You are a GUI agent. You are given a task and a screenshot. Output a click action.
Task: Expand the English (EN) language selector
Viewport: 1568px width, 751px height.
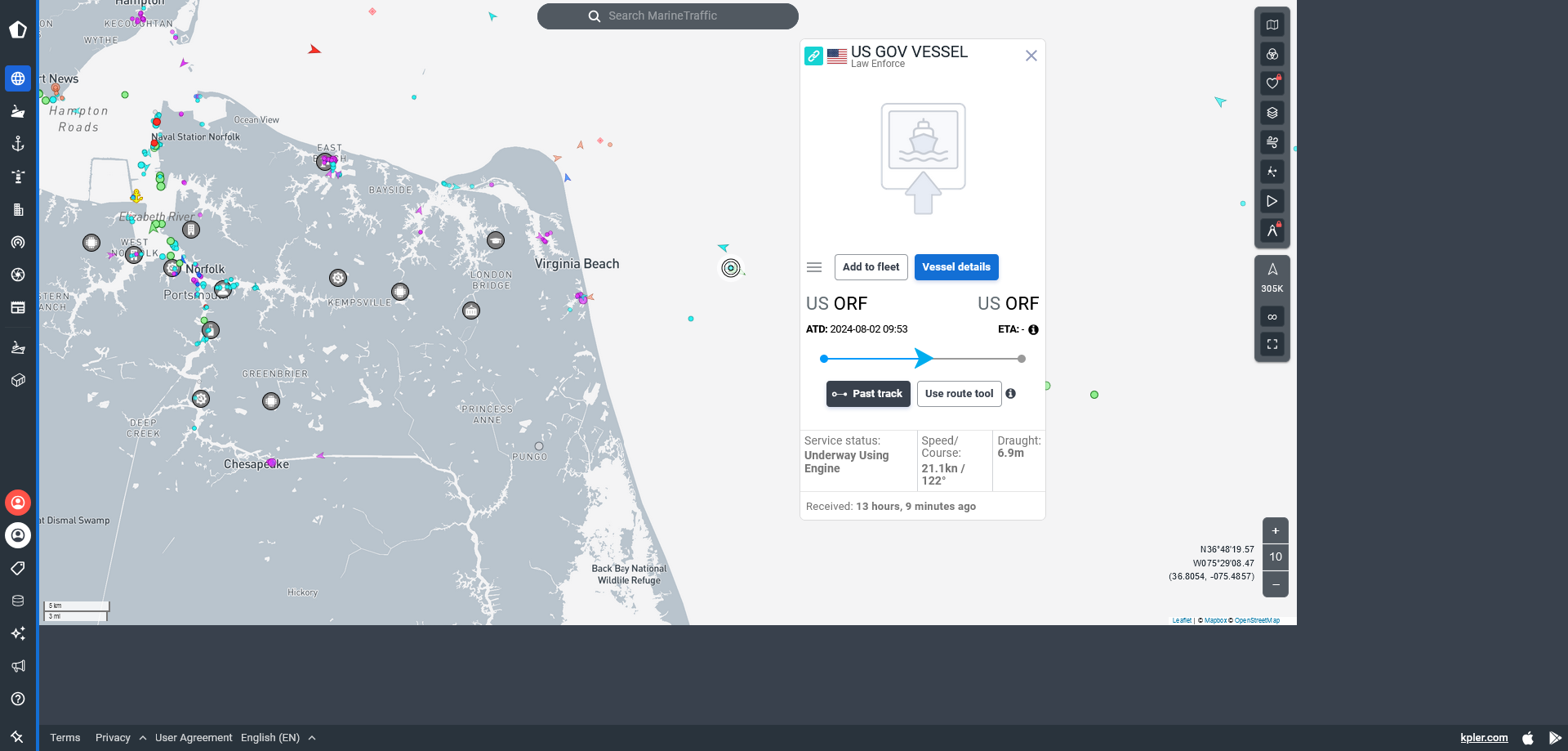278,737
